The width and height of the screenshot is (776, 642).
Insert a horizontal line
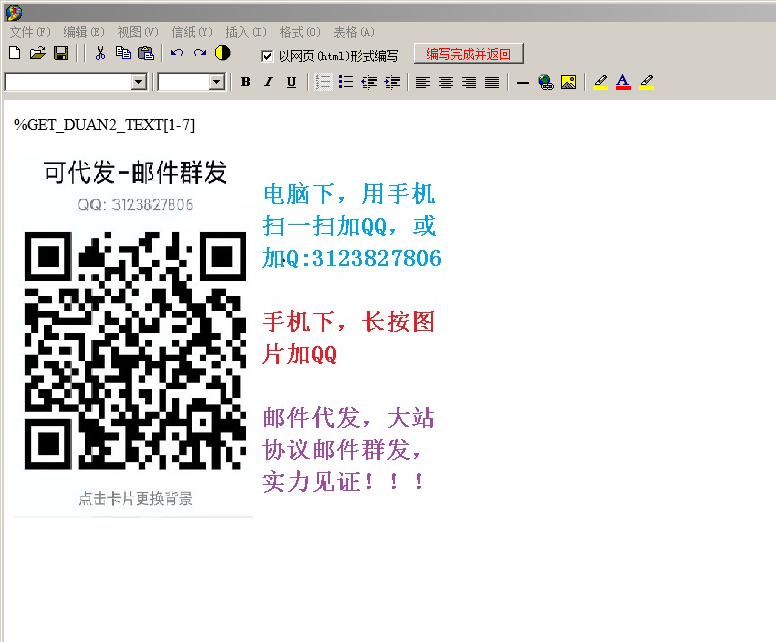click(x=523, y=83)
